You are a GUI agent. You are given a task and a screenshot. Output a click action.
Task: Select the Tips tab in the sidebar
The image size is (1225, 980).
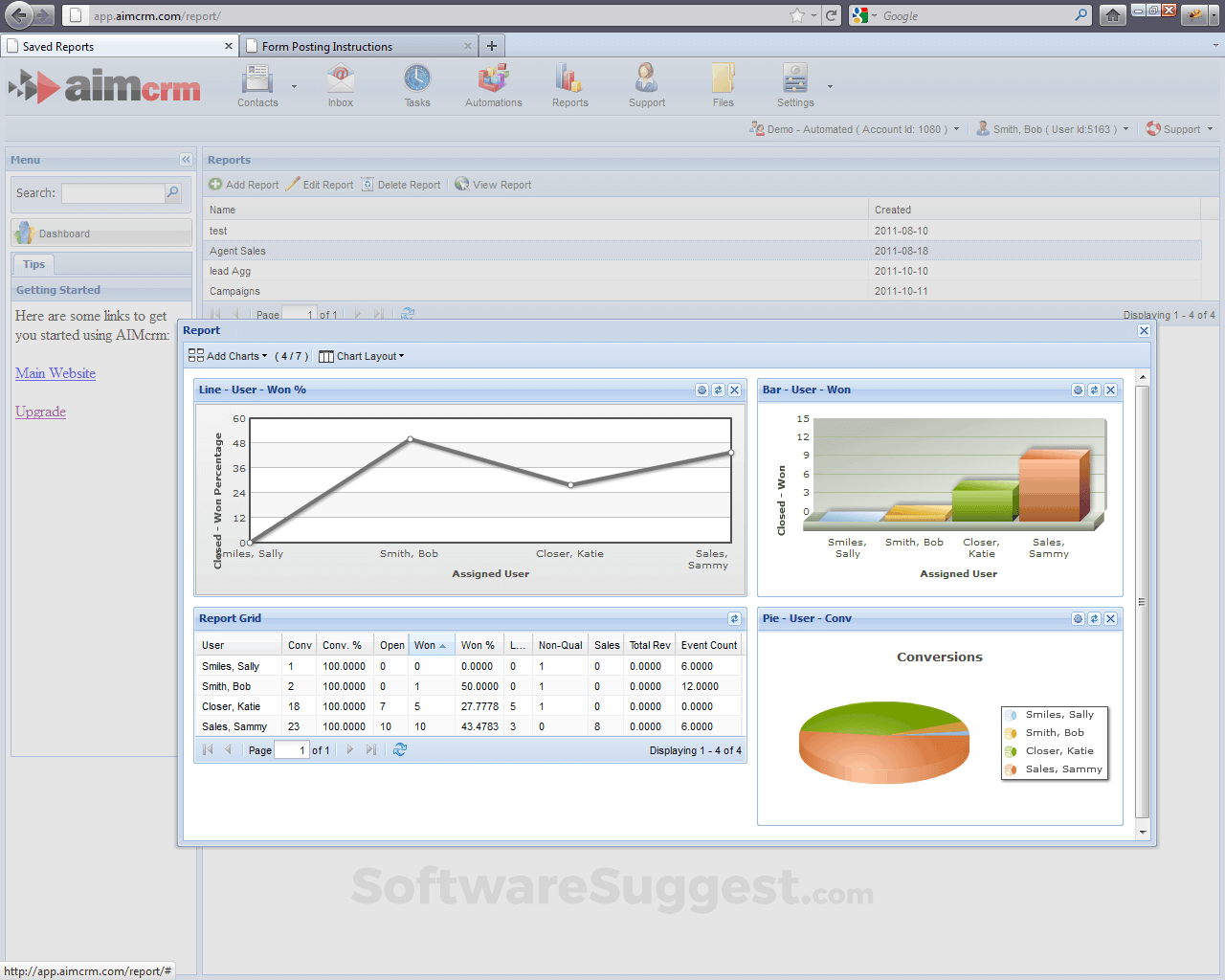click(33, 264)
